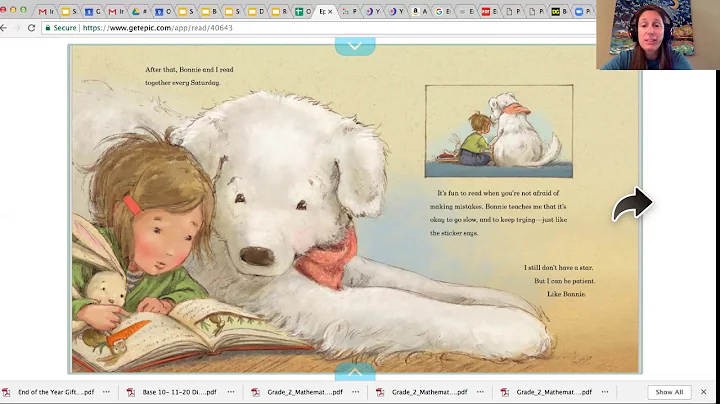
Task: Click Show All downloads button
Action: click(669, 392)
